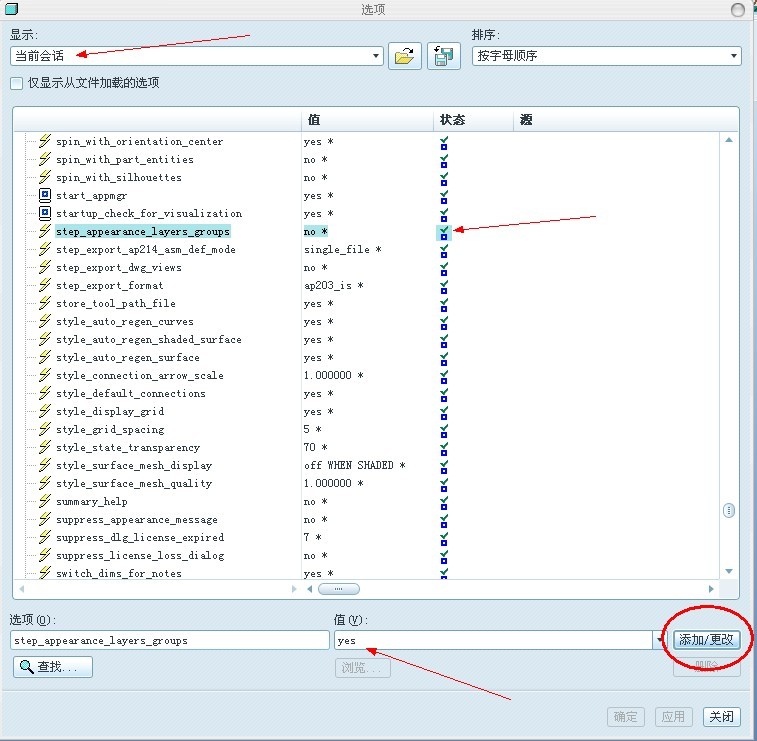This screenshot has height=741, width=757.
Task: Click the 值 input field containing yes
Action: point(493,641)
